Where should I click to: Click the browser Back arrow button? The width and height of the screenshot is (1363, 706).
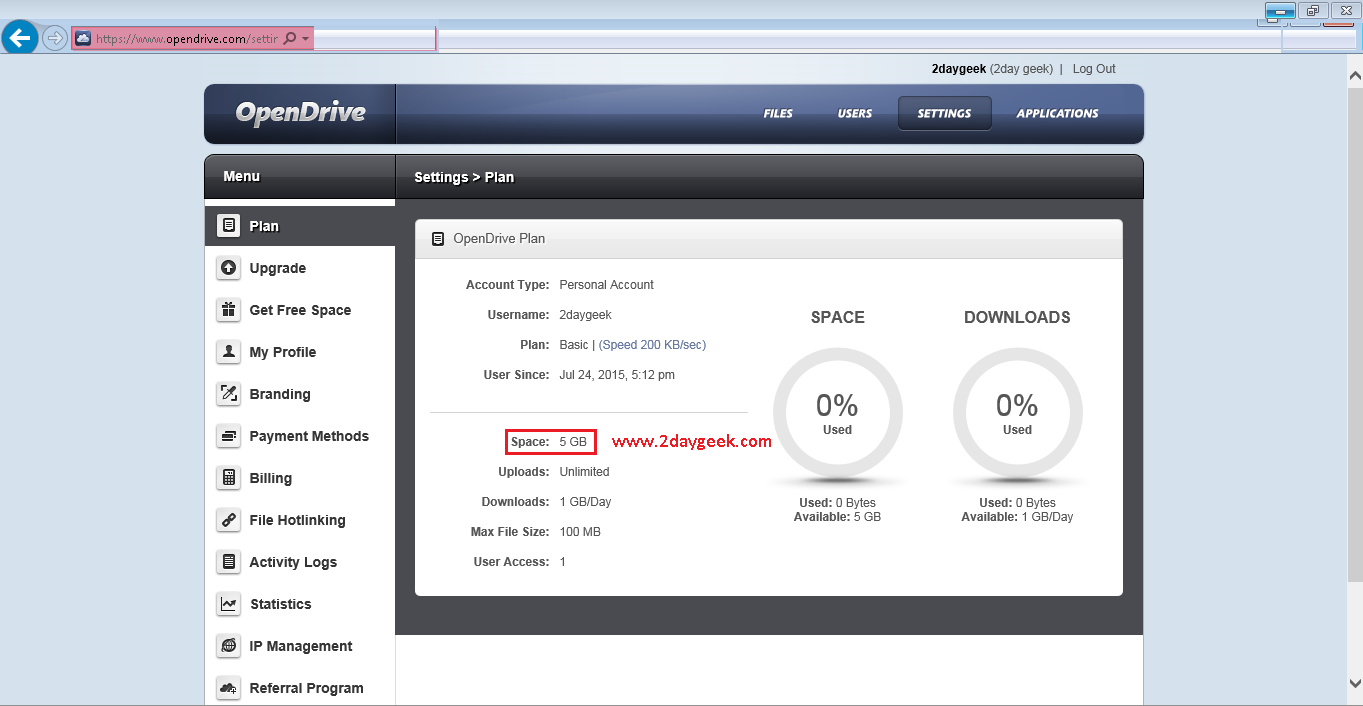coord(20,38)
